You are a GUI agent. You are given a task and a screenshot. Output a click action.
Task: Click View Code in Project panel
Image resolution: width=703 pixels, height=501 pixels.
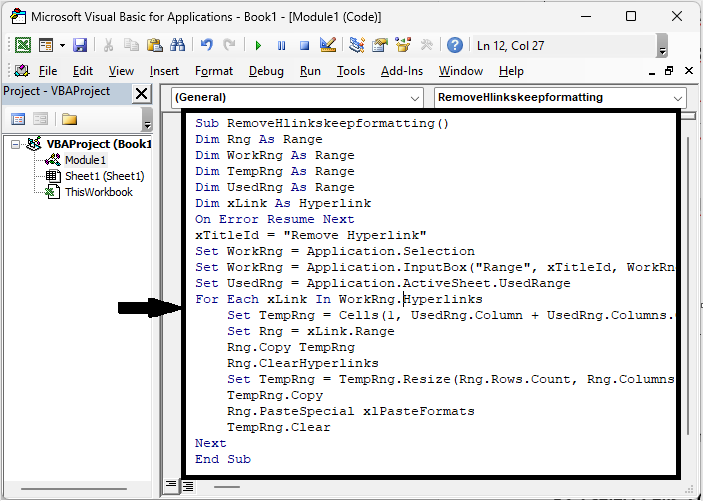click(18, 119)
